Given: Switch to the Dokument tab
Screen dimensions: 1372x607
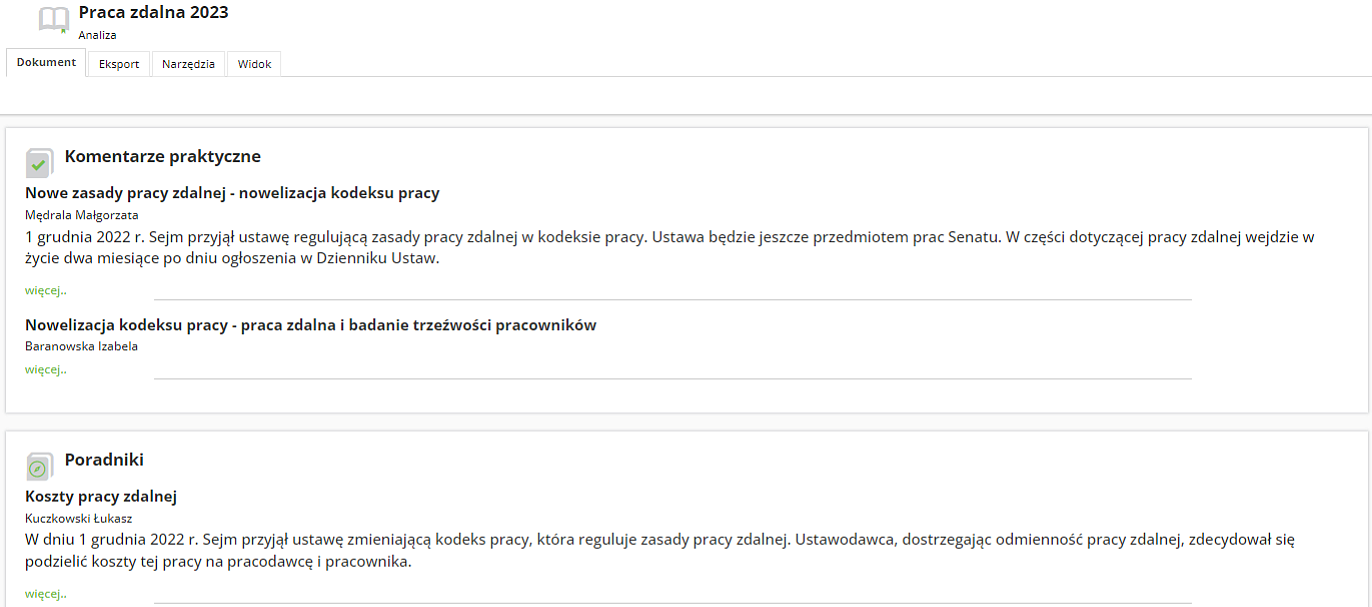Looking at the screenshot, I should coord(46,63).
